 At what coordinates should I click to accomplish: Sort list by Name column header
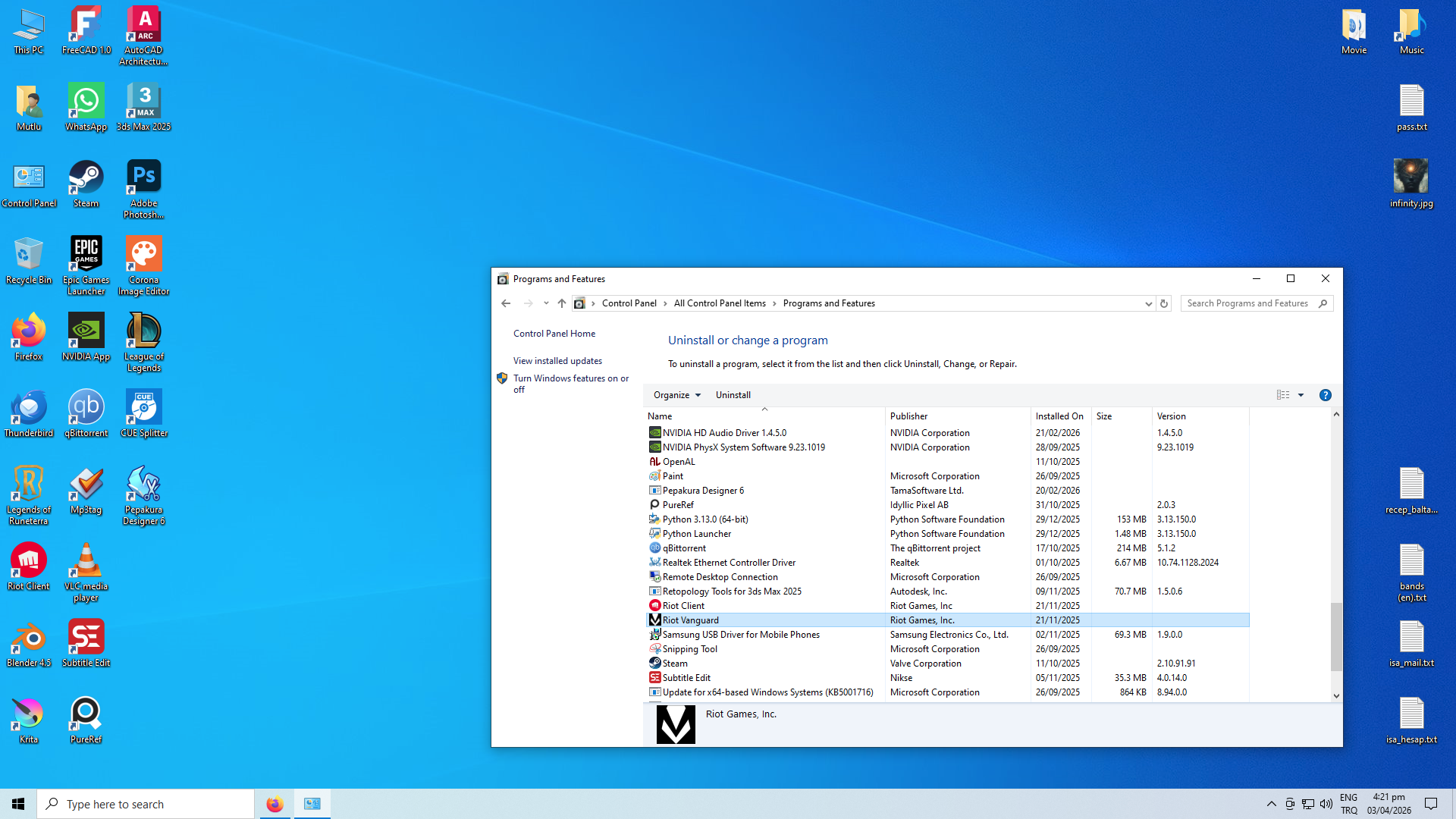pyautogui.click(x=764, y=416)
